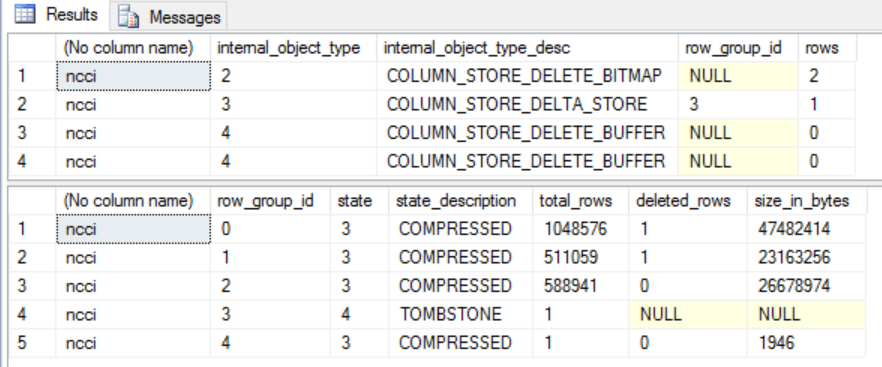Select total_rows value 1048576
This screenshot has height=367, width=882.
pos(580,229)
